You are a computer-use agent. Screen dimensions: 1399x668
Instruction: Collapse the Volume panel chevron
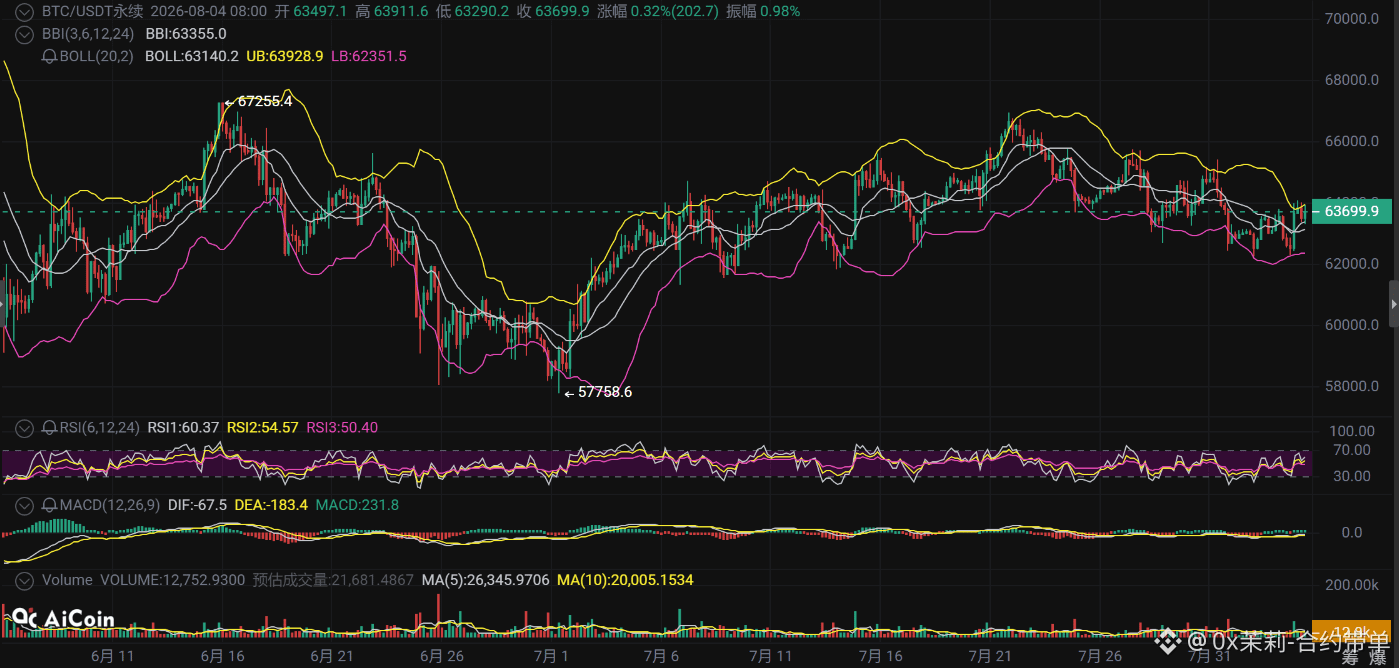tap(25, 580)
